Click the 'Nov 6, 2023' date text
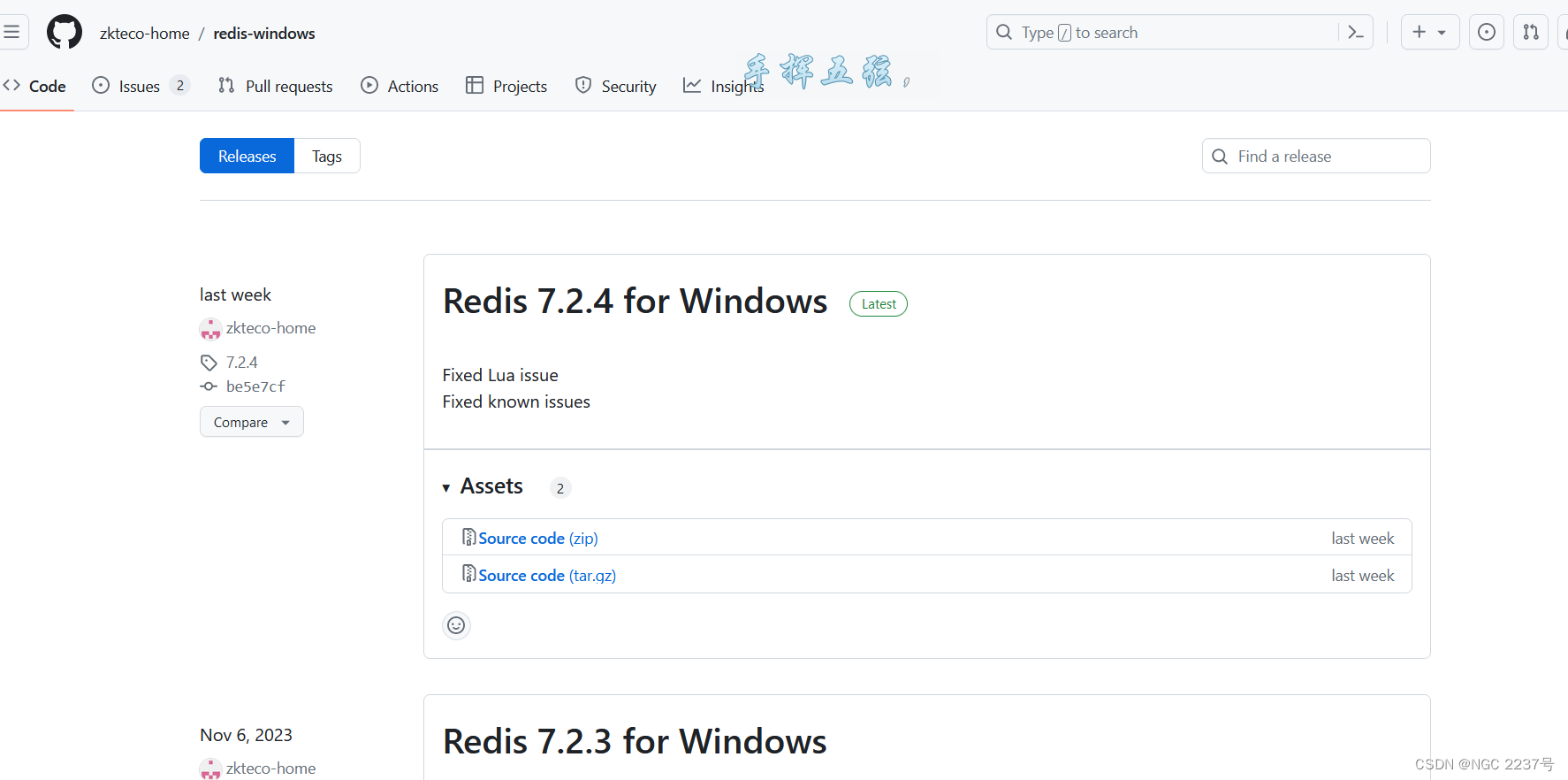The height and width of the screenshot is (780, 1568). (246, 735)
